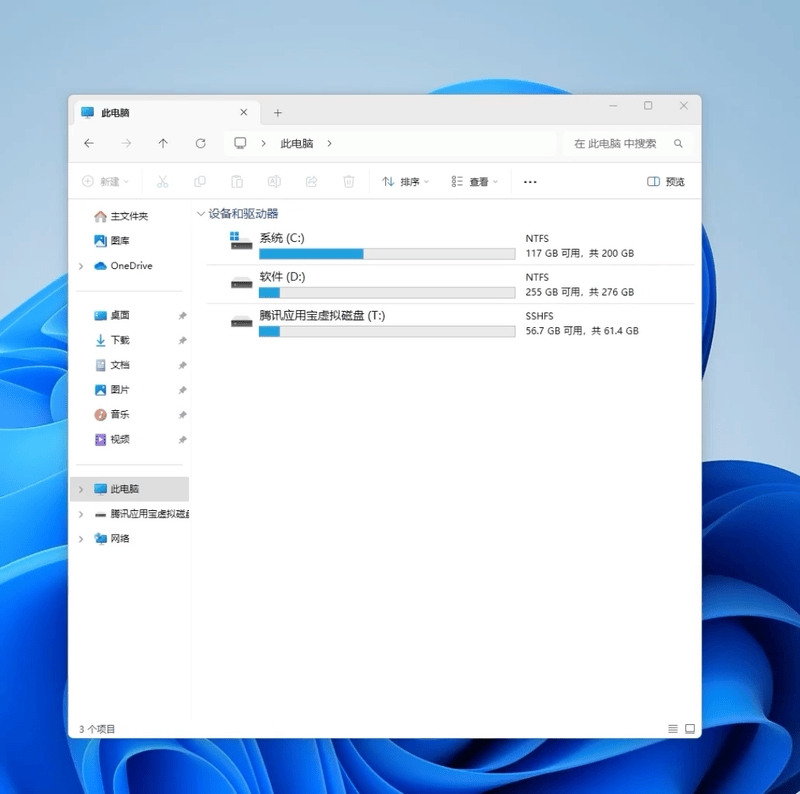Unpin 音乐 using its pin icon

coord(182,415)
